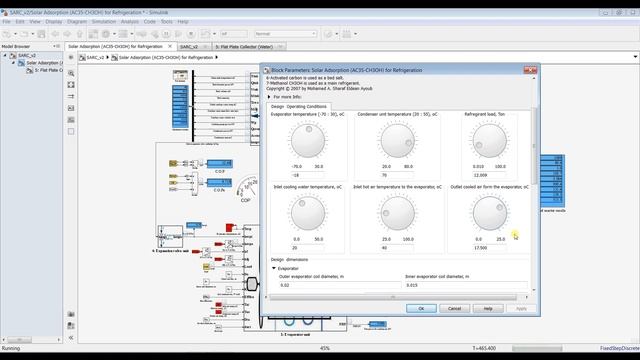Open the Simulation menu
The width and height of the screenshot is (640, 360).
coord(104,22)
